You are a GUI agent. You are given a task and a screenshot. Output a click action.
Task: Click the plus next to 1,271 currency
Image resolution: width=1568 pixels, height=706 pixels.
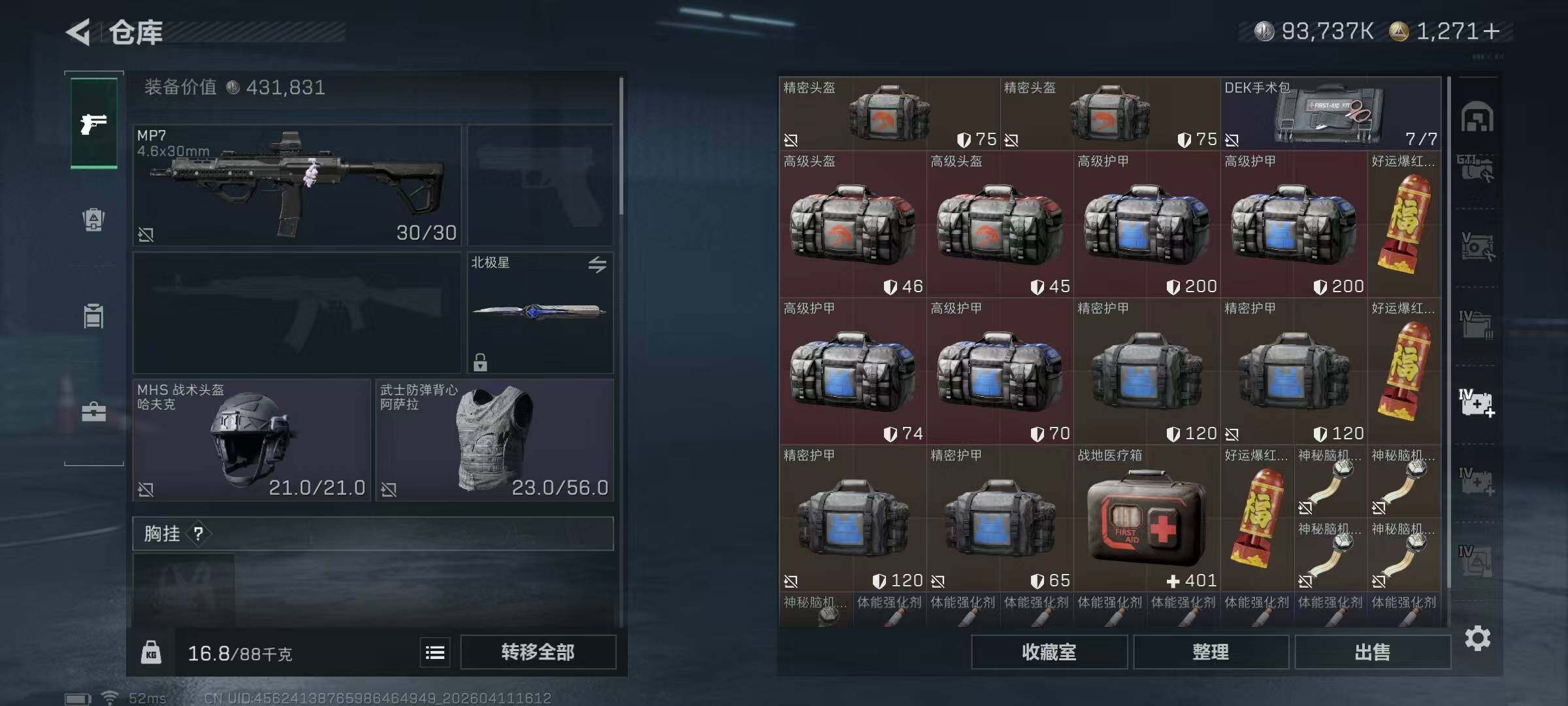point(1491,31)
